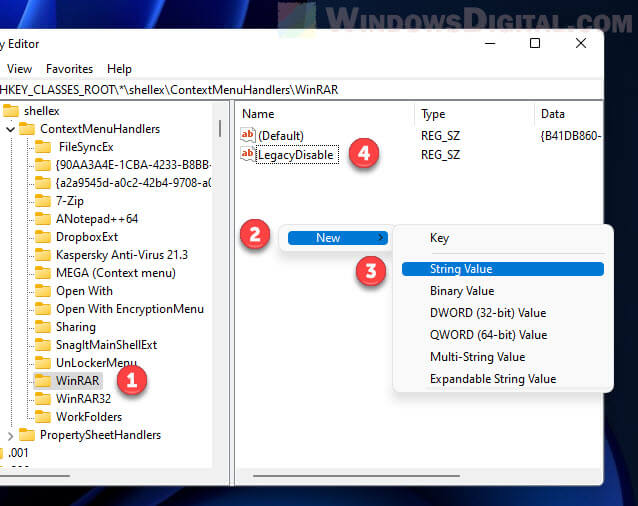Click the registry path address bar

pos(301,89)
